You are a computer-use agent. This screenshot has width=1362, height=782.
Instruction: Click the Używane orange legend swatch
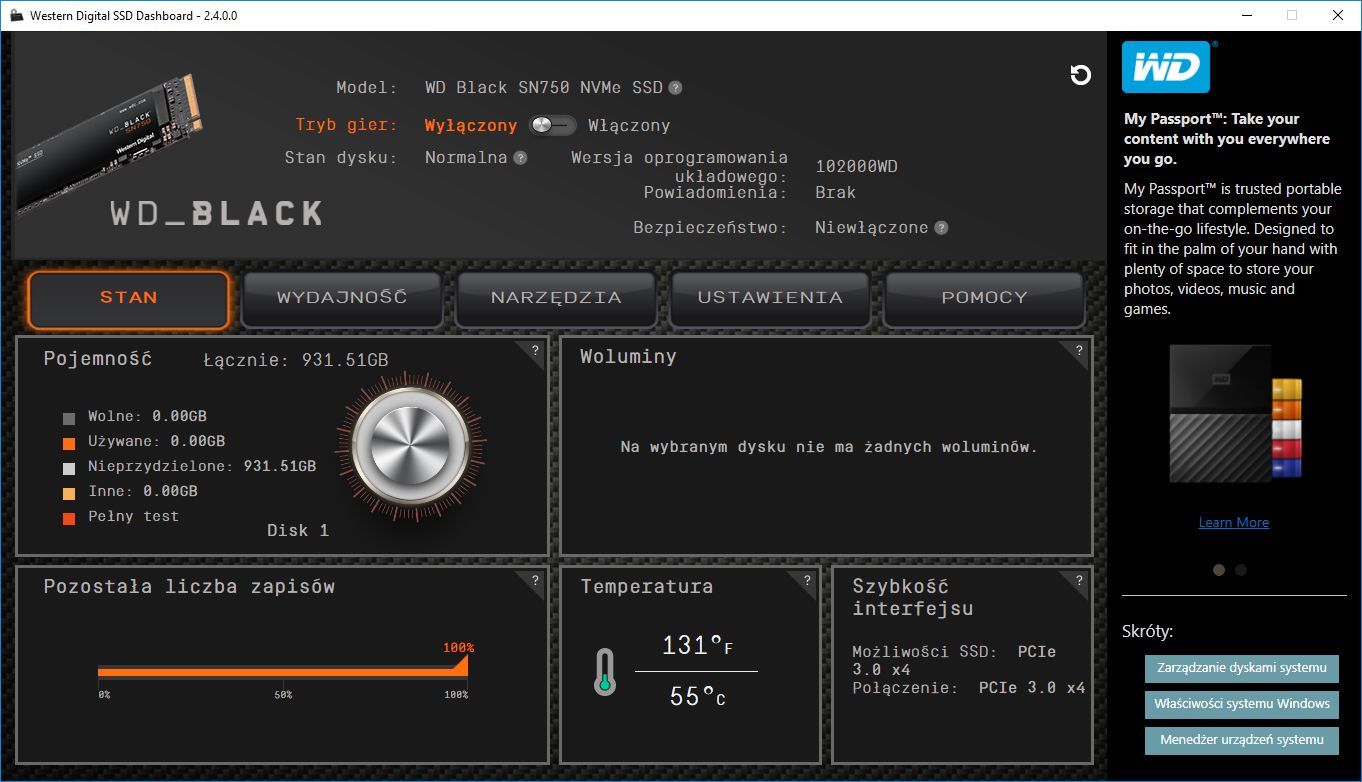(69, 443)
